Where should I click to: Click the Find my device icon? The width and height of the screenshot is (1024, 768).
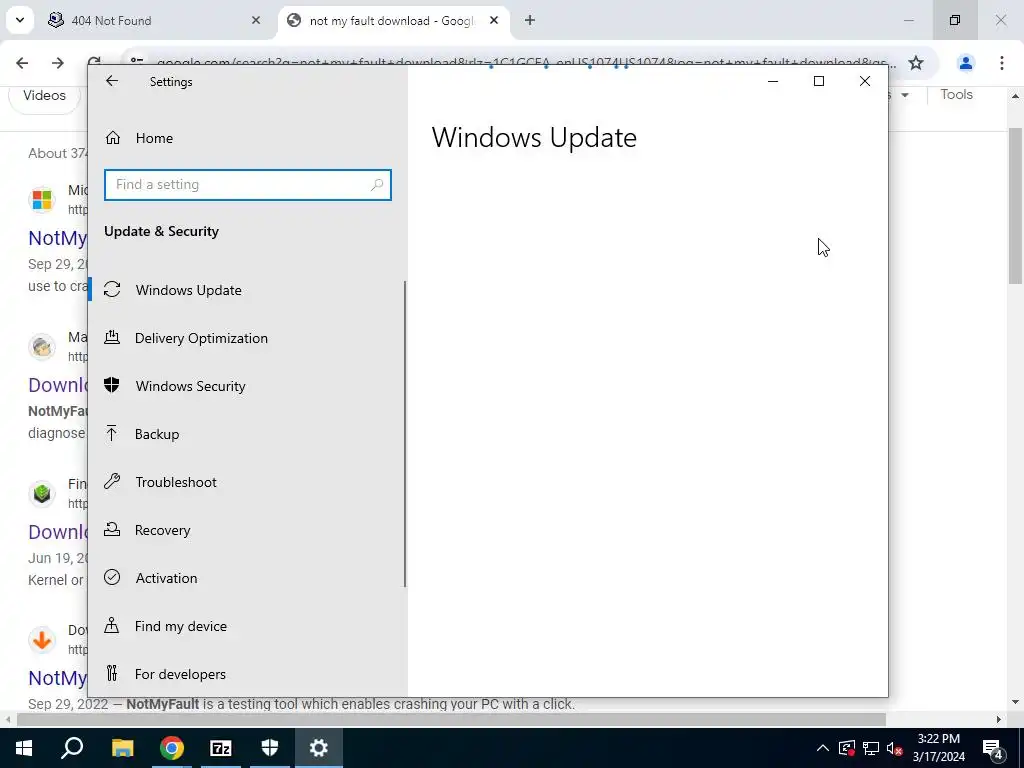(112, 625)
